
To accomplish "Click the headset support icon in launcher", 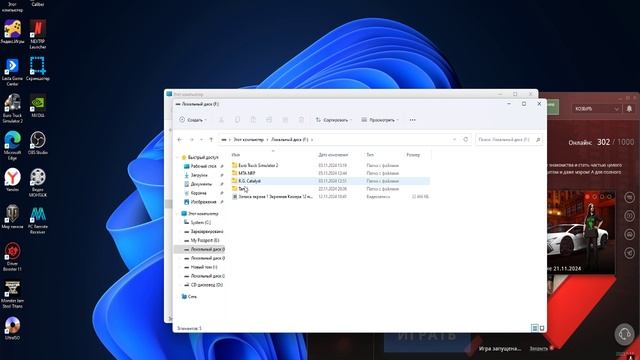I will 624,334.
